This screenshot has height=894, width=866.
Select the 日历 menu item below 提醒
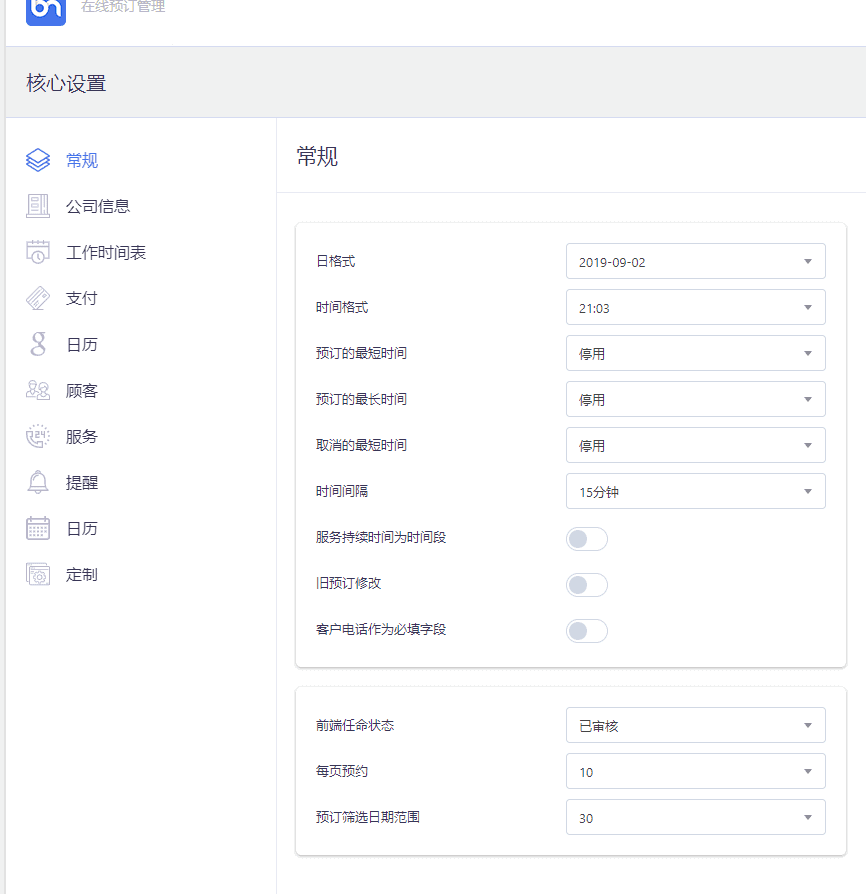82,529
